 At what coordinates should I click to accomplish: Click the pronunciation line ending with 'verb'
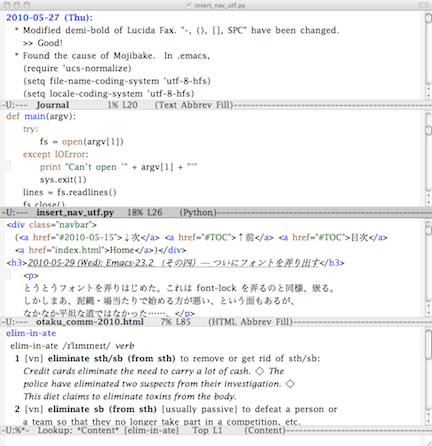(72, 346)
